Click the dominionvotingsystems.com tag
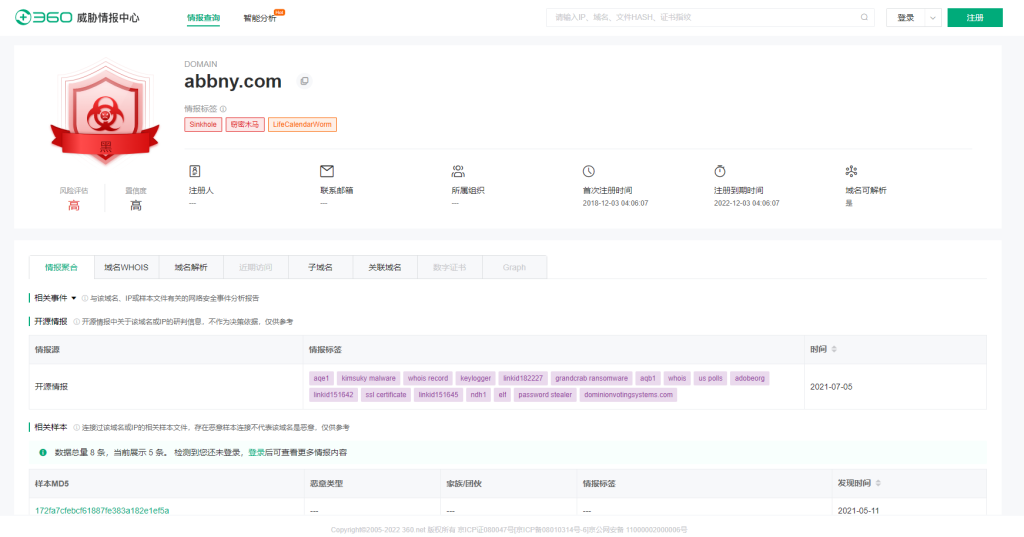Screen dimensions: 1024x537 click(x=628, y=395)
